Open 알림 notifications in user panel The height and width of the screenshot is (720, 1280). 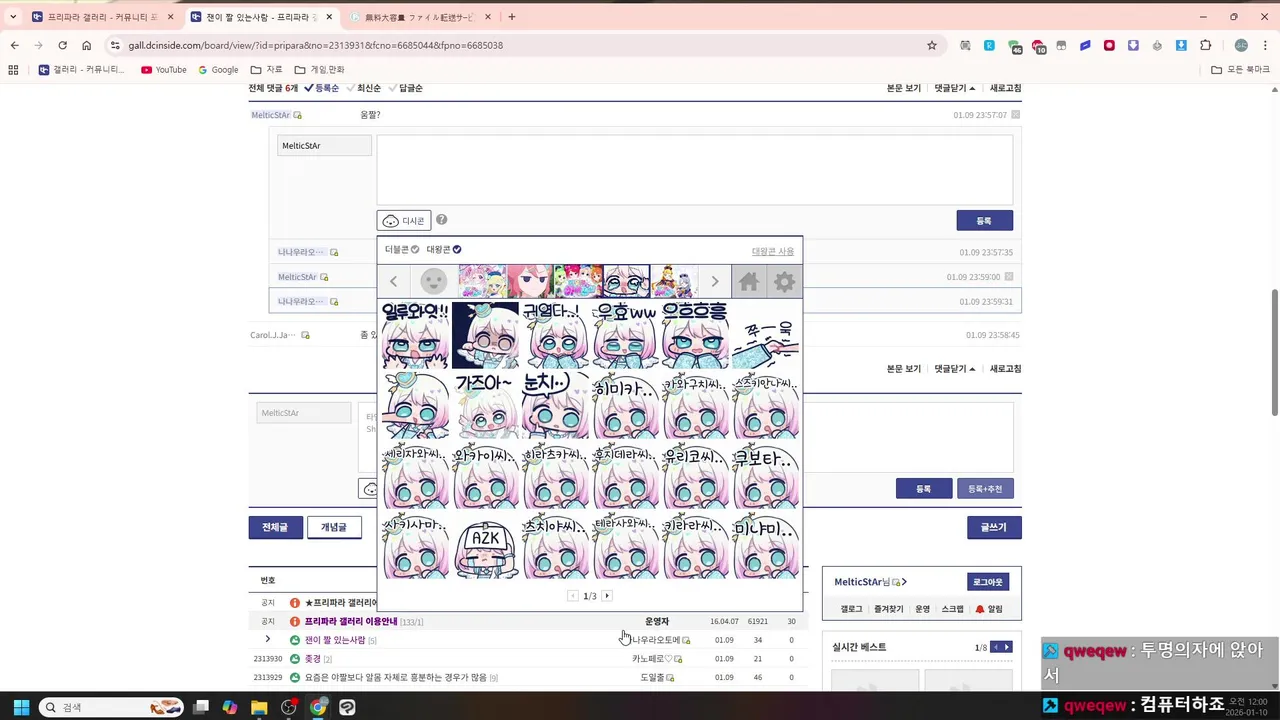(989, 609)
